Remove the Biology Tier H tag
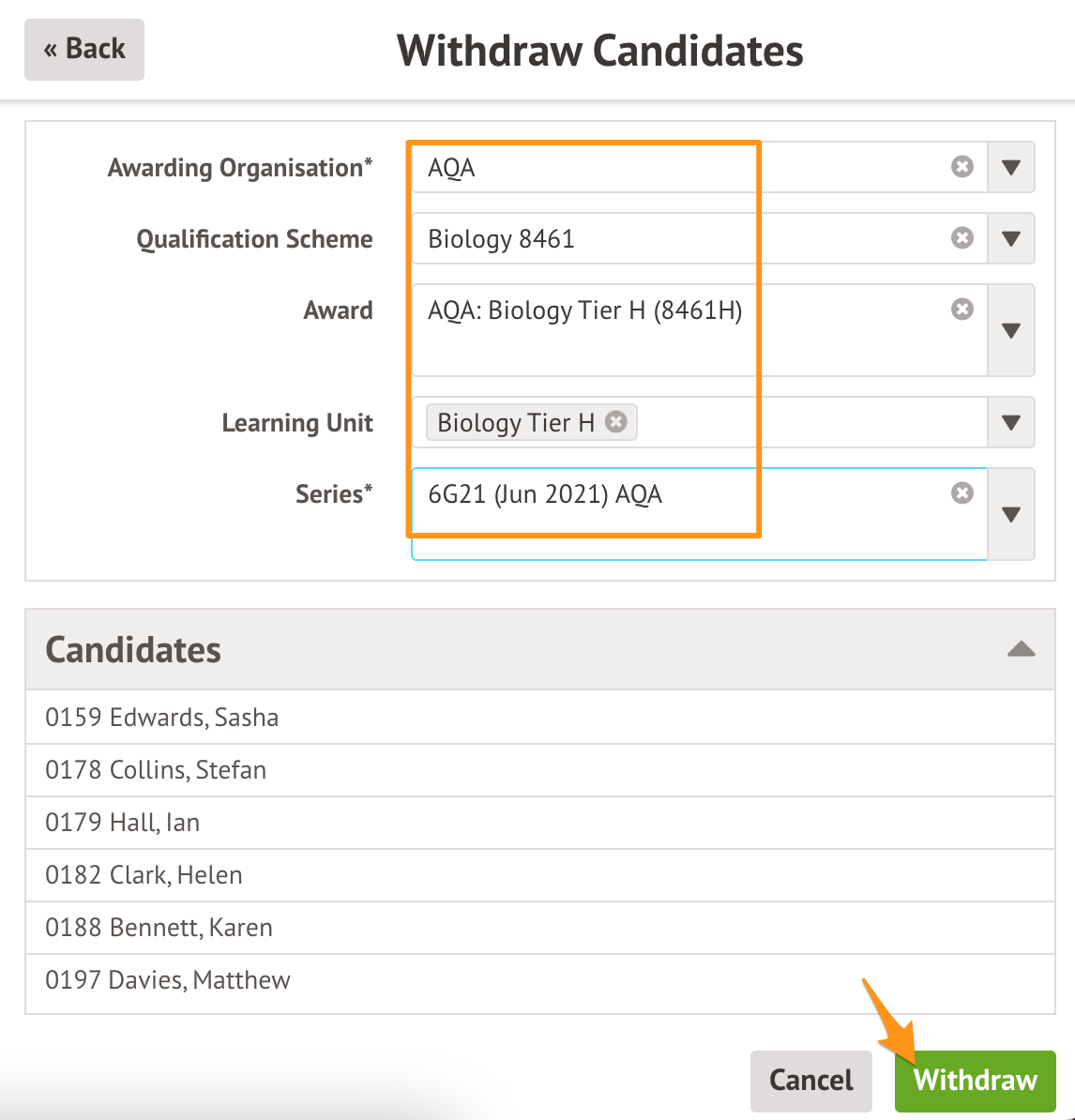The width and height of the screenshot is (1075, 1120). (x=616, y=422)
